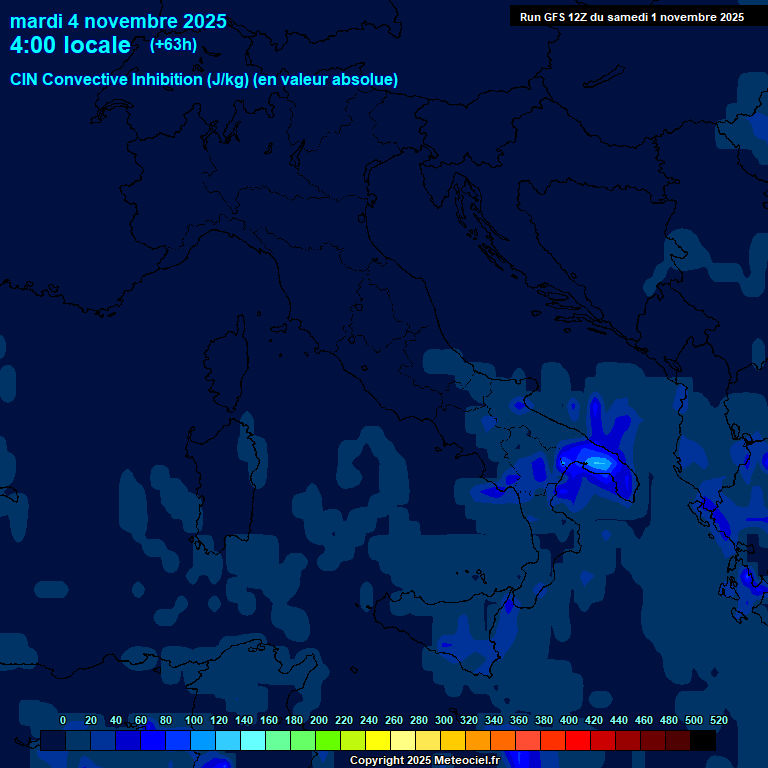The width and height of the screenshot is (768, 768).
Task: Click the orange swatch between 320 and 340
Action: click(478, 740)
